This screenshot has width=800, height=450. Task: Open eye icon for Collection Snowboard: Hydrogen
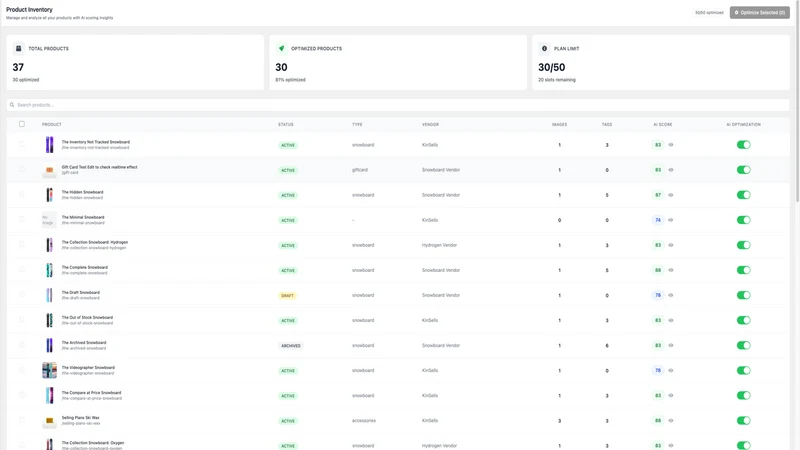tap(670, 245)
